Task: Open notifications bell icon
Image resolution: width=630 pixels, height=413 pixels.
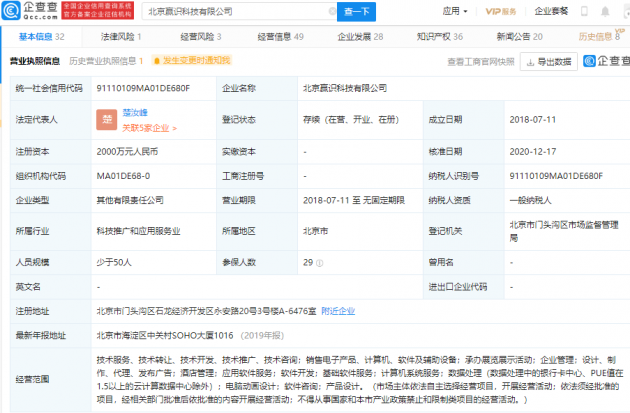Action: coord(605,12)
